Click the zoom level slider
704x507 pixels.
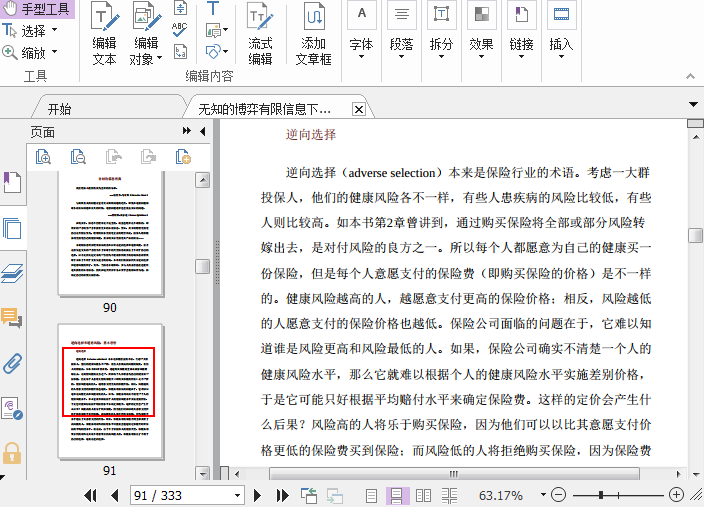pyautogui.click(x=601, y=495)
